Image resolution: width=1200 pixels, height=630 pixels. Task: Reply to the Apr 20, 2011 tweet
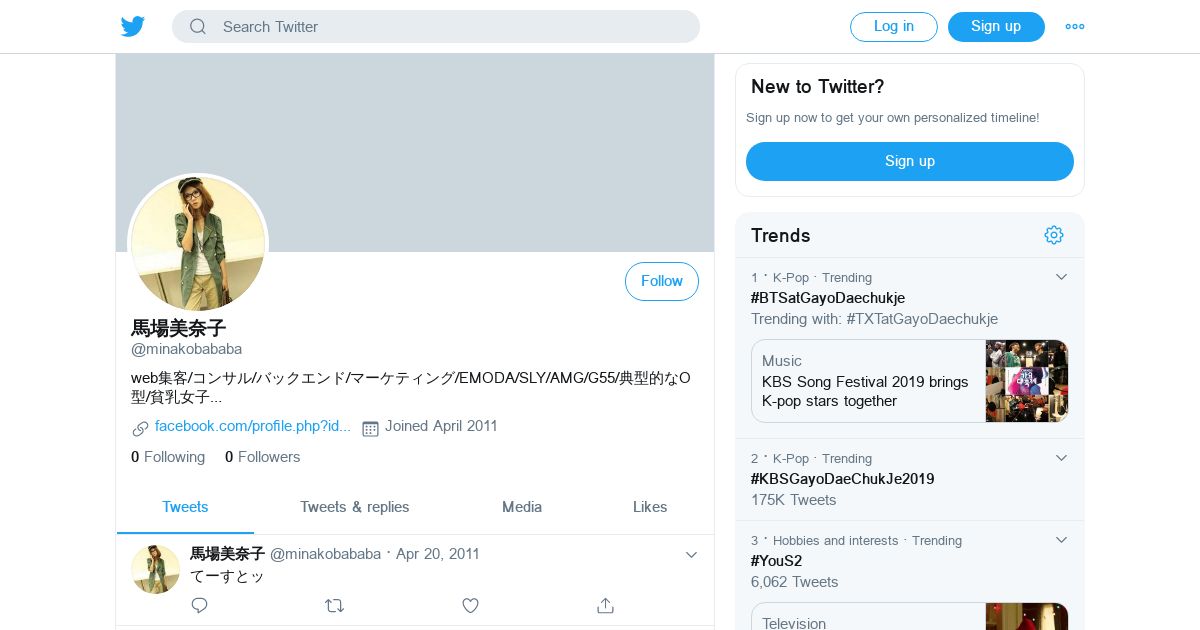point(199,605)
